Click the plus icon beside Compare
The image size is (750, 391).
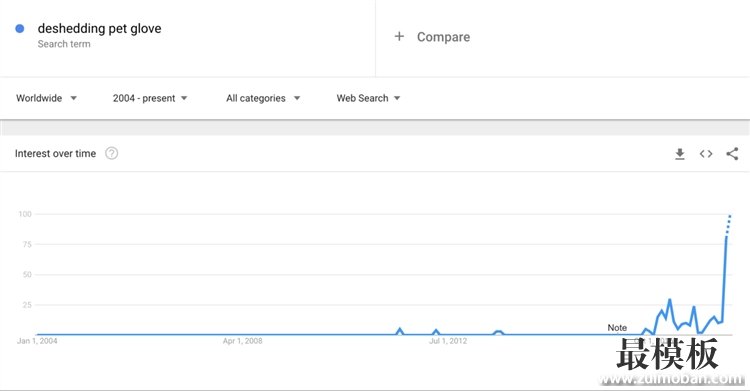399,36
